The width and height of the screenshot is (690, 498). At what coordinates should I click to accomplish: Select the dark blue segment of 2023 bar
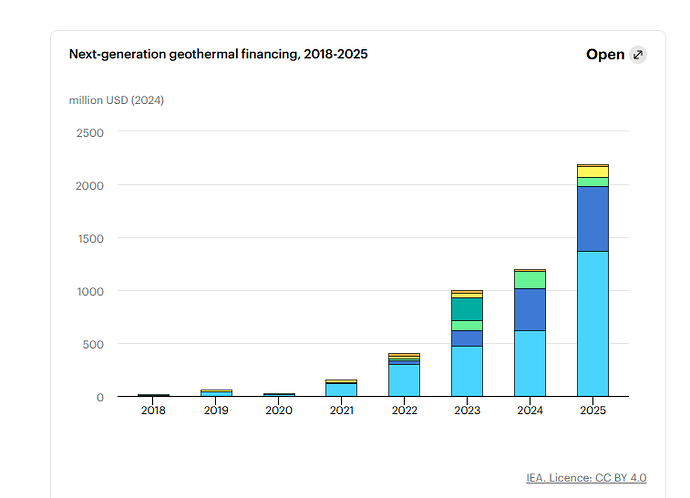(467, 339)
